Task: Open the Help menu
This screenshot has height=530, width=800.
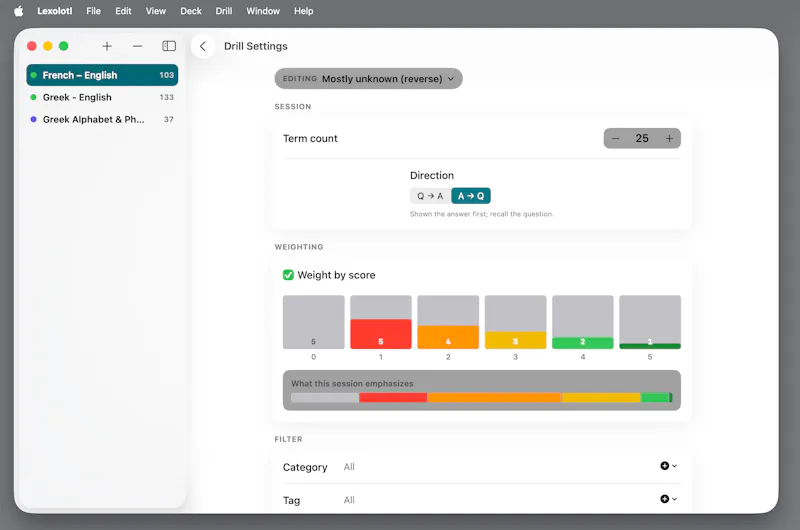Action: (304, 11)
